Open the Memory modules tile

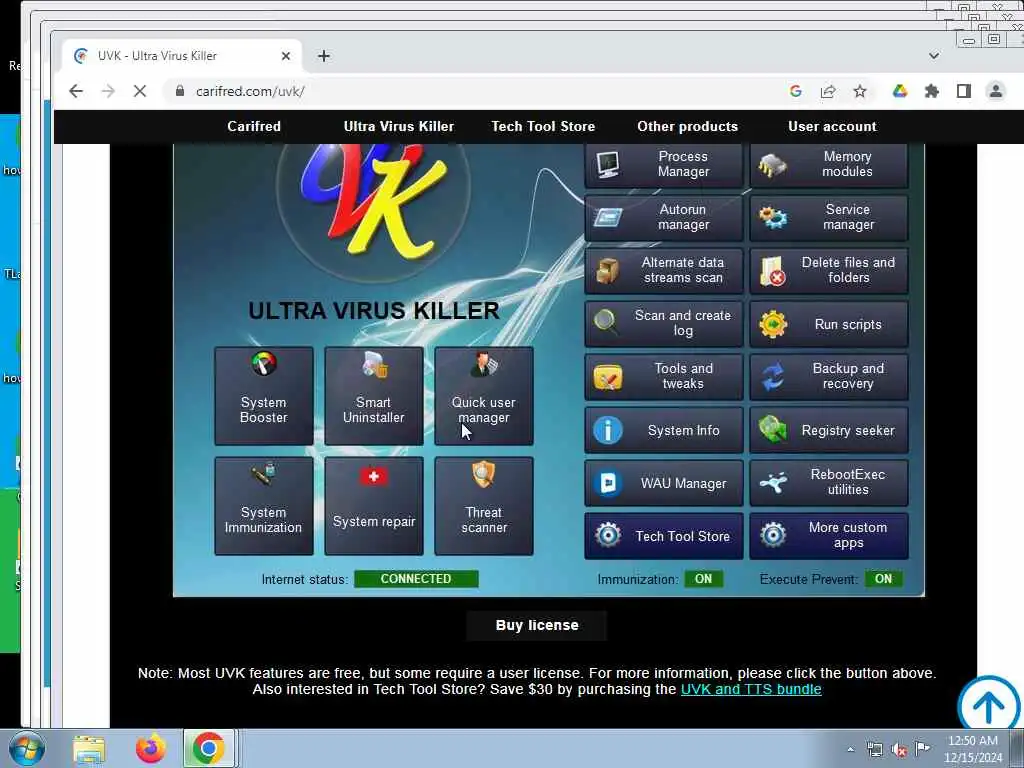click(829, 165)
